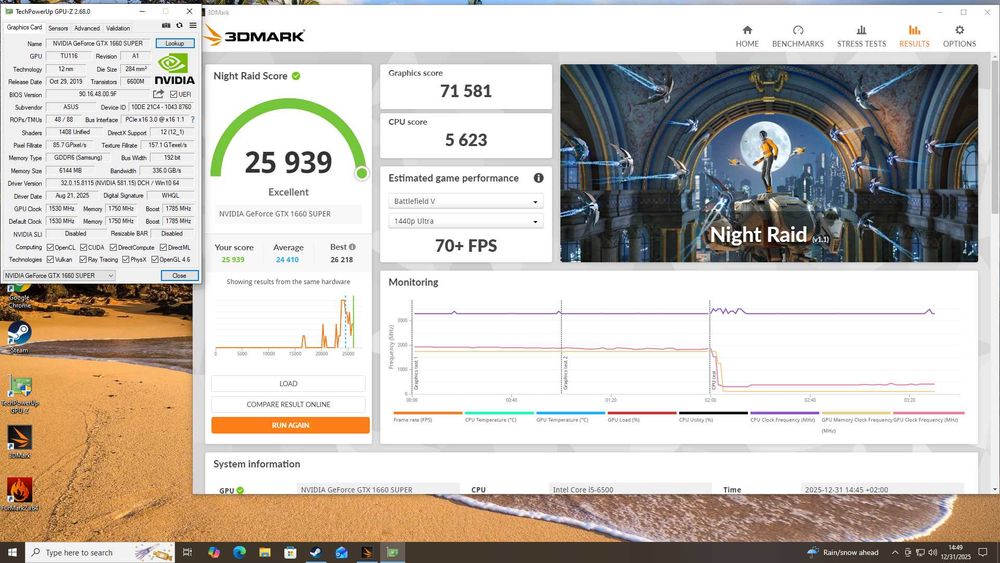This screenshot has height=563, width=1000.
Task: Click GPU-Z Close button
Action: [x=179, y=275]
